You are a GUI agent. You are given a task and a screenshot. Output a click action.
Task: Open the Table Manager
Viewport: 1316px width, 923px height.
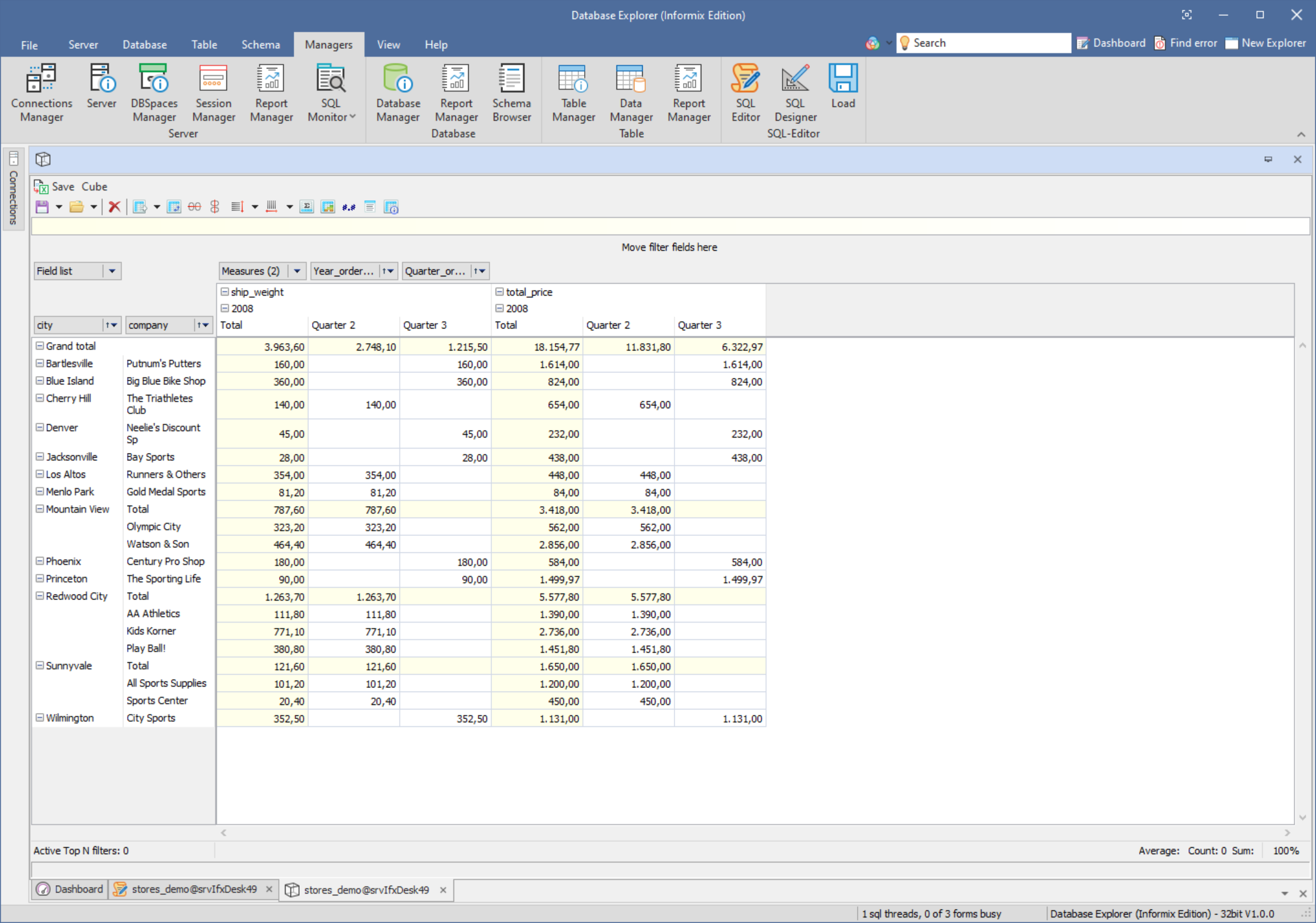click(573, 93)
